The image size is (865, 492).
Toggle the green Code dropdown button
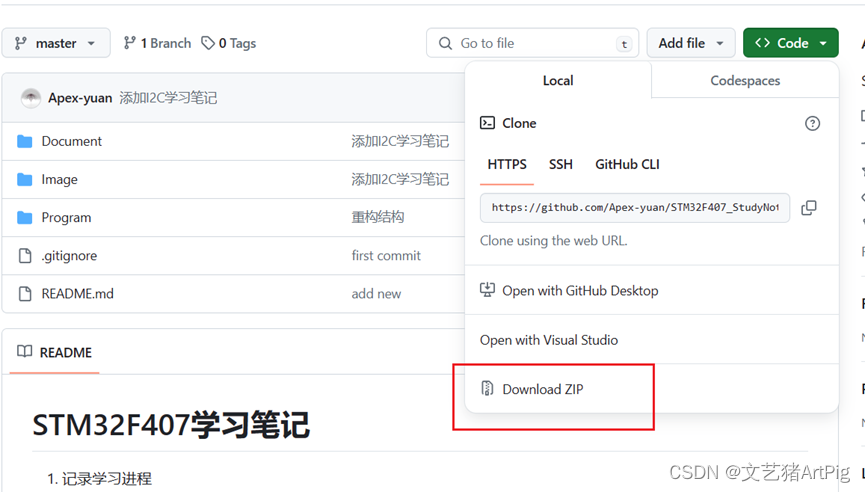coord(791,43)
